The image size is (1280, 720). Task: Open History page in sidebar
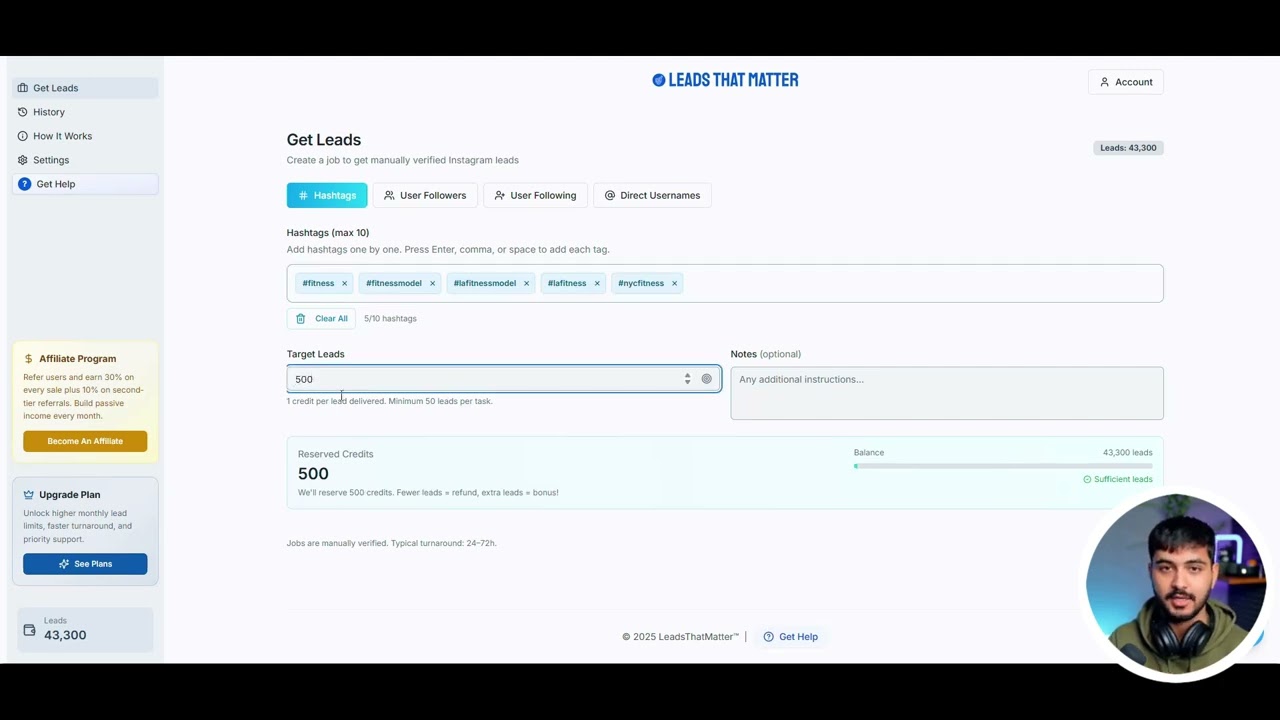coord(85,112)
